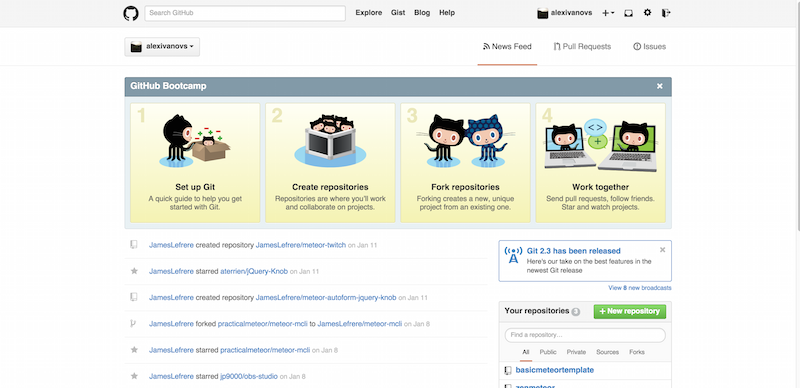
Task: Open the Fork repositories card
Action: coord(465,163)
